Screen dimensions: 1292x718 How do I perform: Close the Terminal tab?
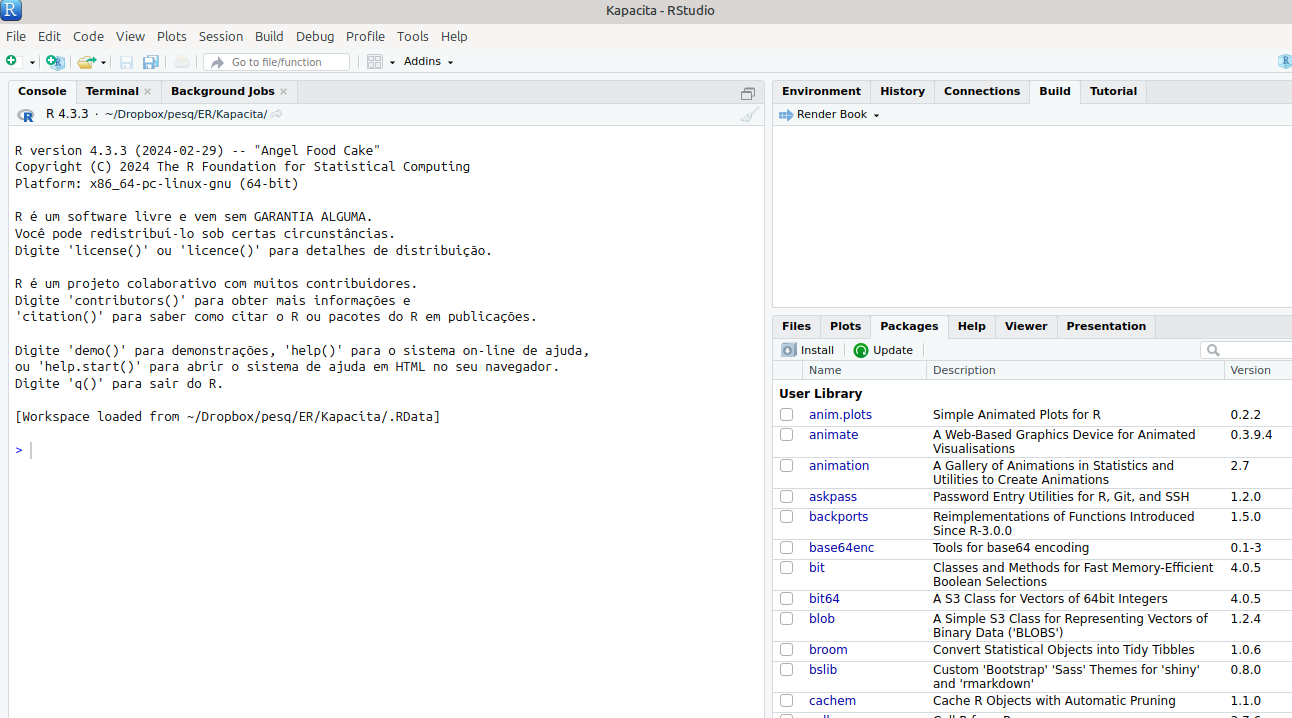[x=147, y=91]
